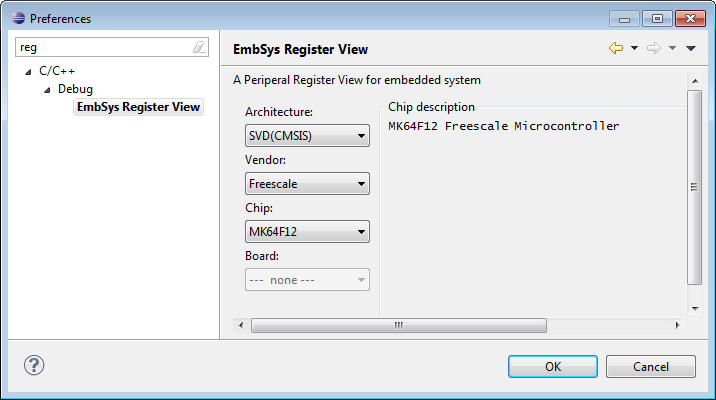Collapse the C/C++ tree node
The height and width of the screenshot is (400, 716).
pos(28,72)
